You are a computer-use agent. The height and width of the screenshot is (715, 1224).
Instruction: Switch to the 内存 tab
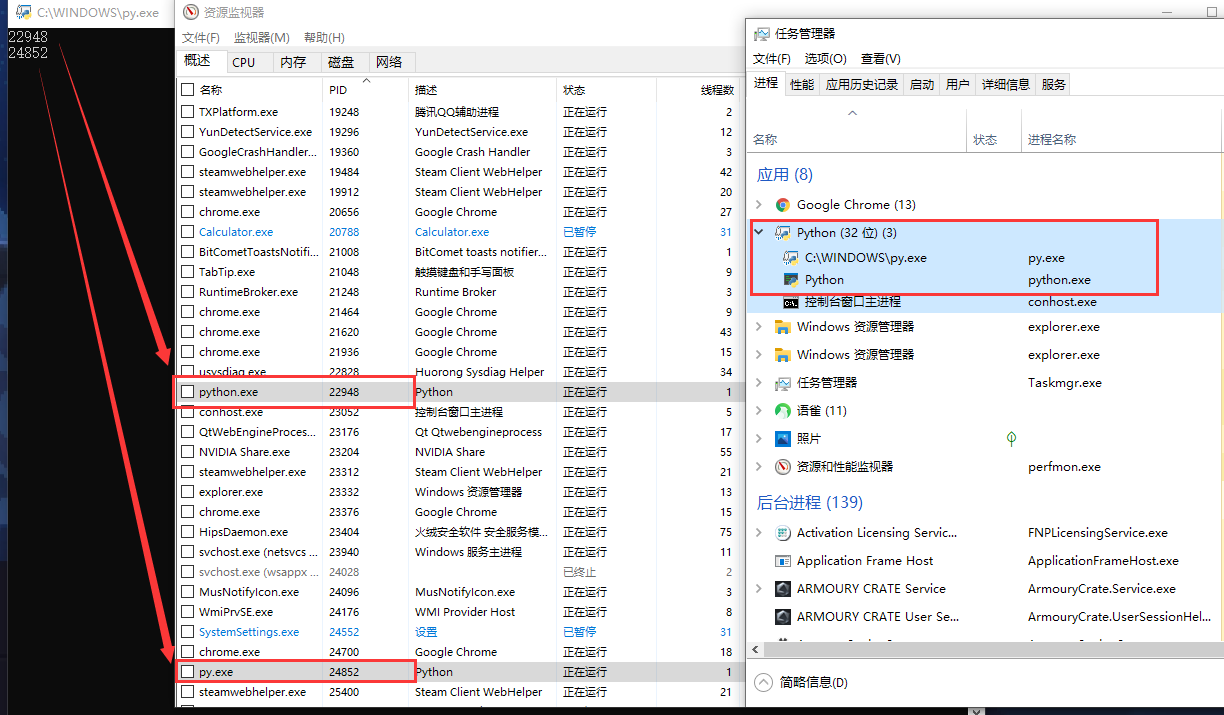(293, 62)
